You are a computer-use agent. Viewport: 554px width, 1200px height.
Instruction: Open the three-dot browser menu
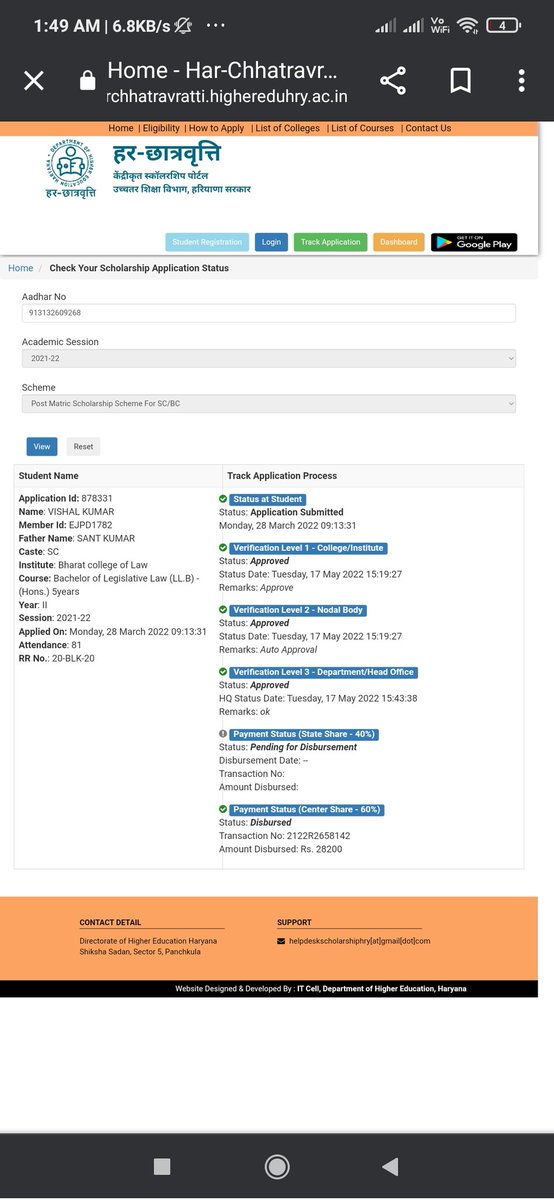pos(521,81)
